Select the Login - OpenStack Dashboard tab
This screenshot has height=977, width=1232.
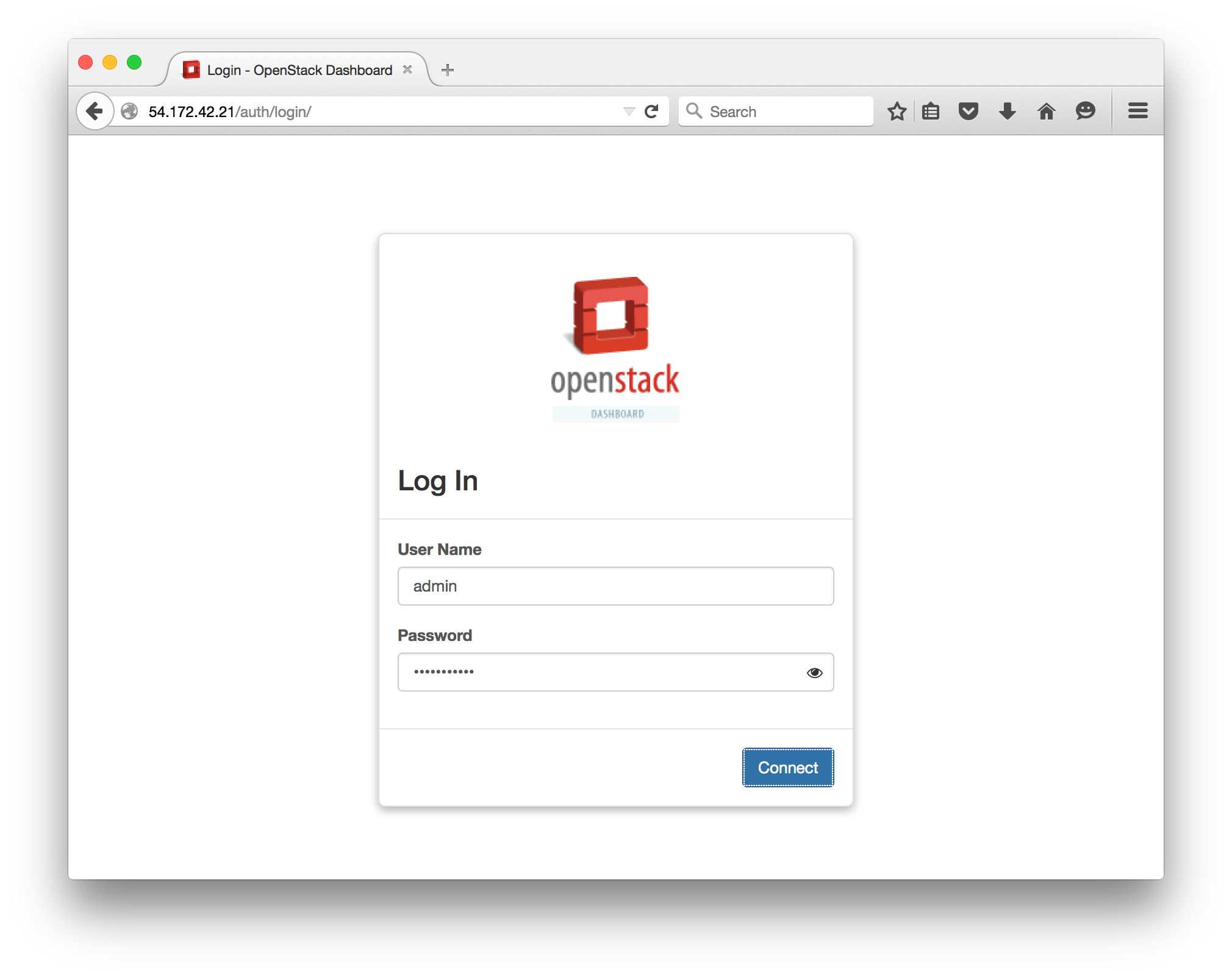coord(299,70)
